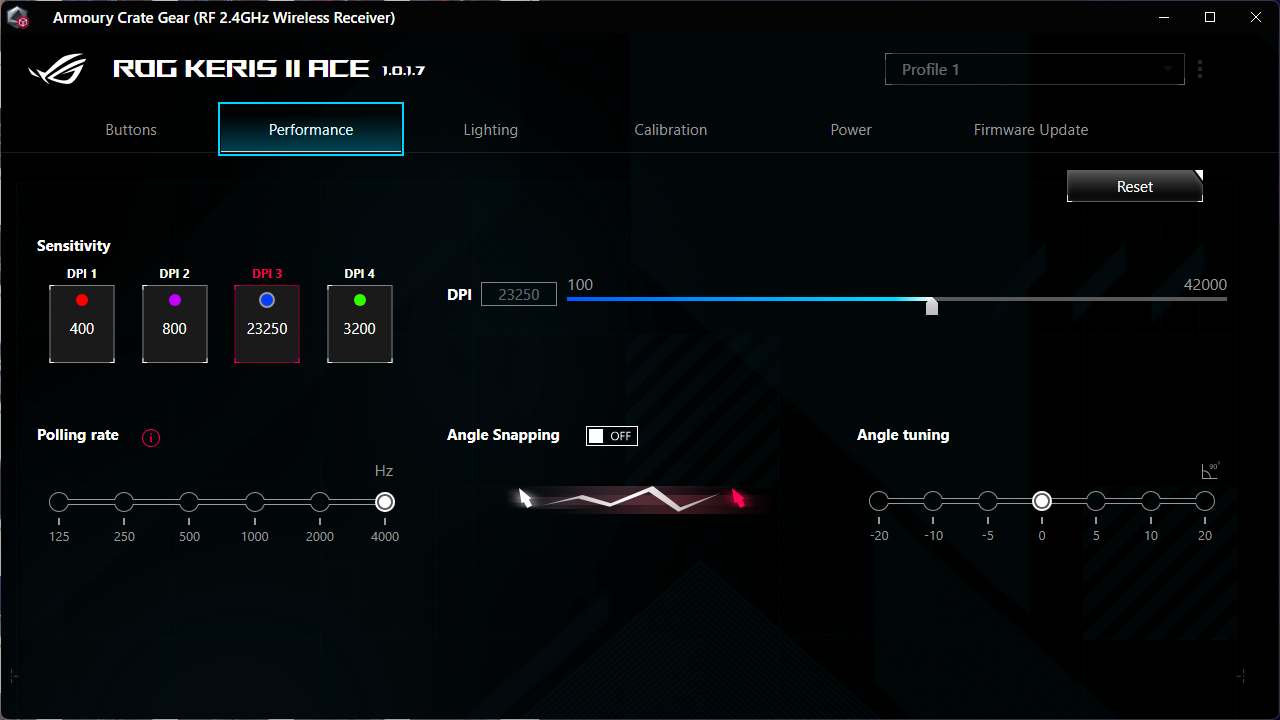
Task: Set angle tuning to 20
Action: click(1205, 501)
